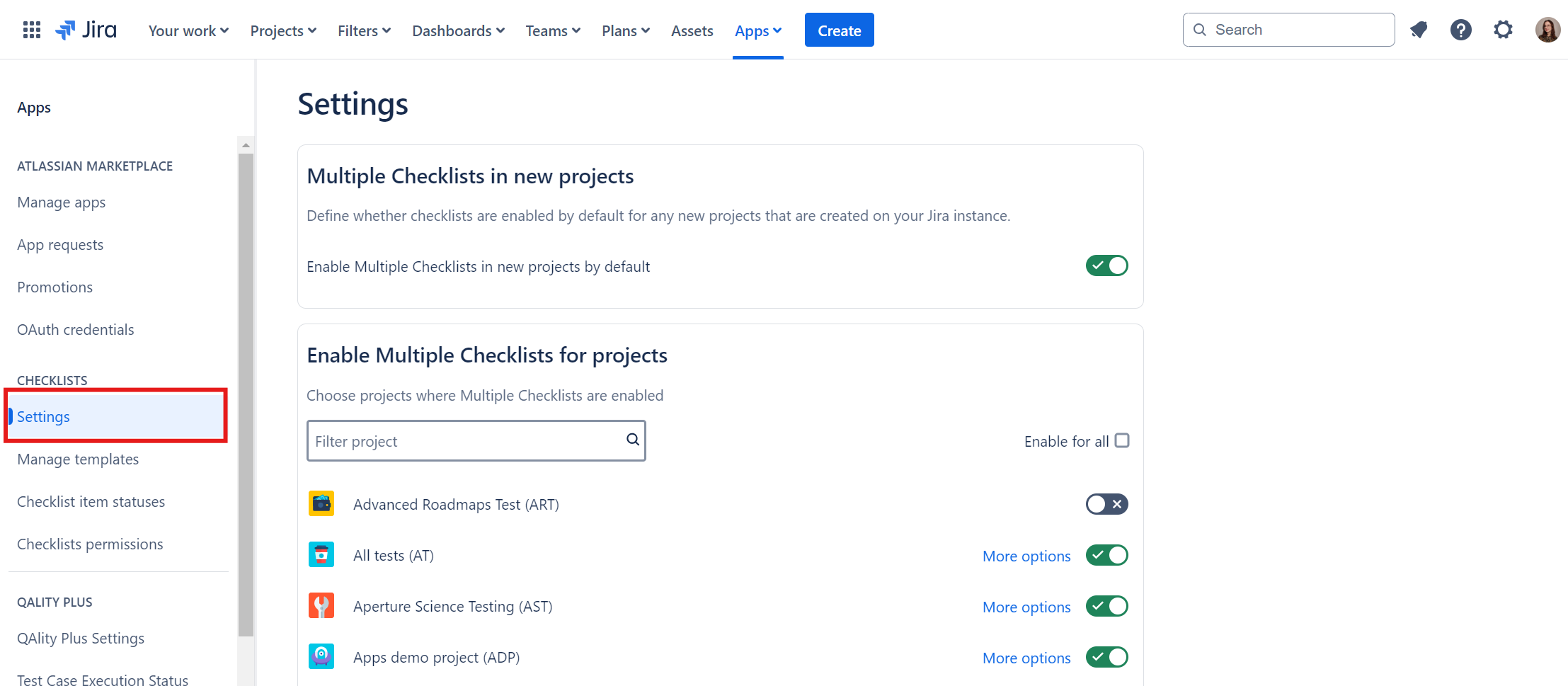Click the Advanced Roadmaps Test (ART) project name

(x=456, y=504)
